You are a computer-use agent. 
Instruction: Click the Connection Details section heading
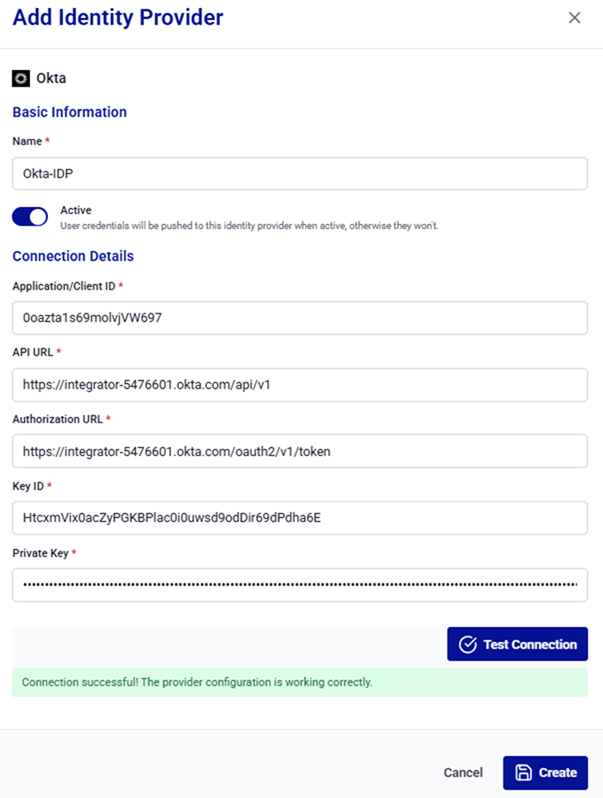coord(73,256)
